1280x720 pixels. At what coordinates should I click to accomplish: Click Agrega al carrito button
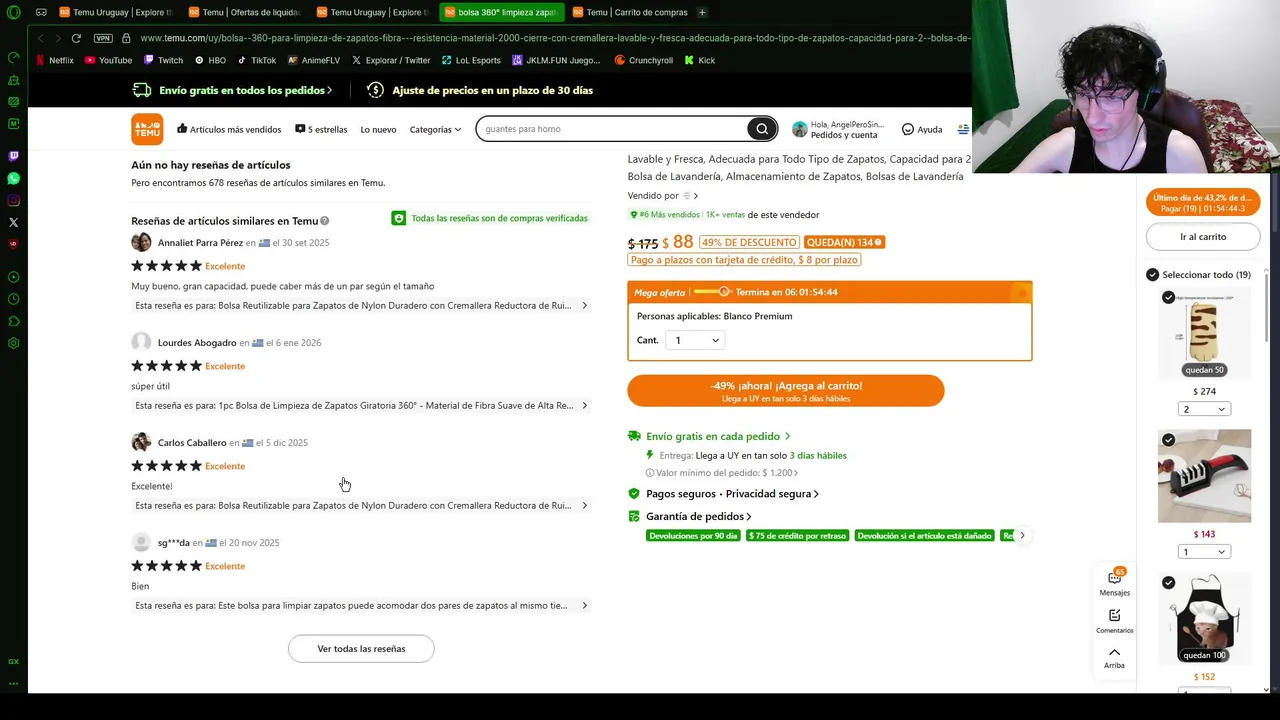tap(785, 390)
